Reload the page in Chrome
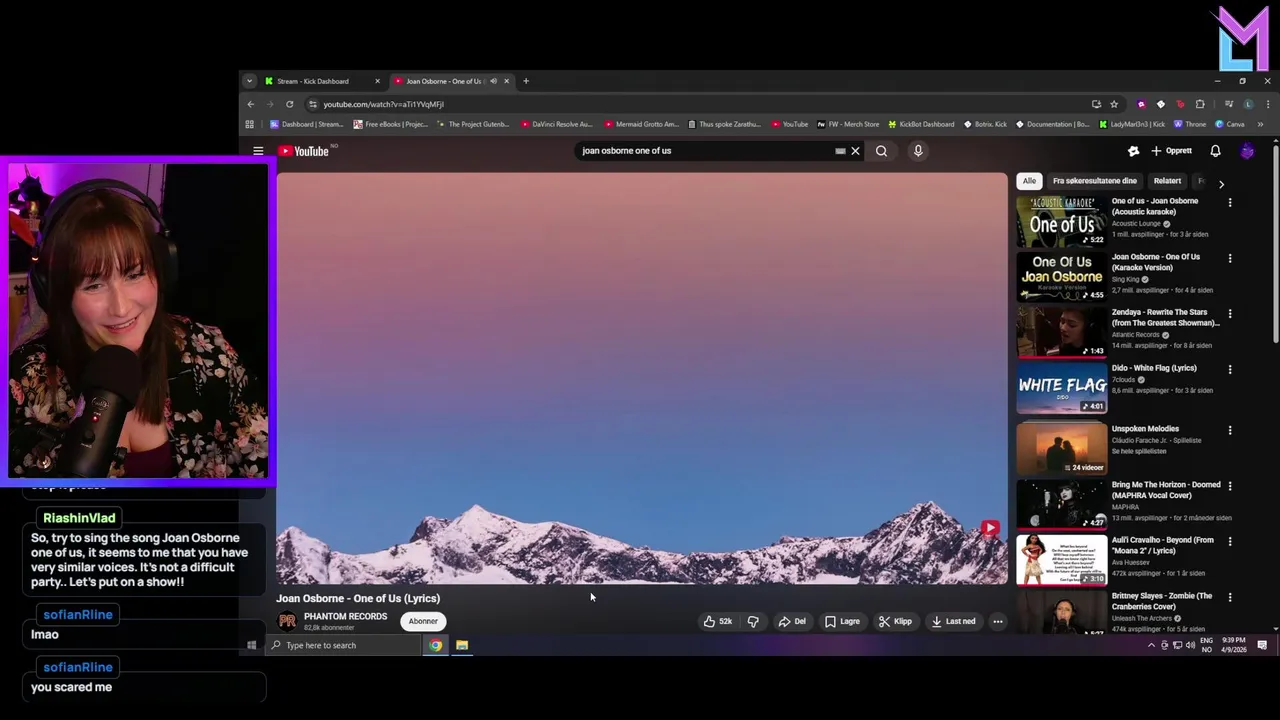This screenshot has height=720, width=1280. (290, 104)
